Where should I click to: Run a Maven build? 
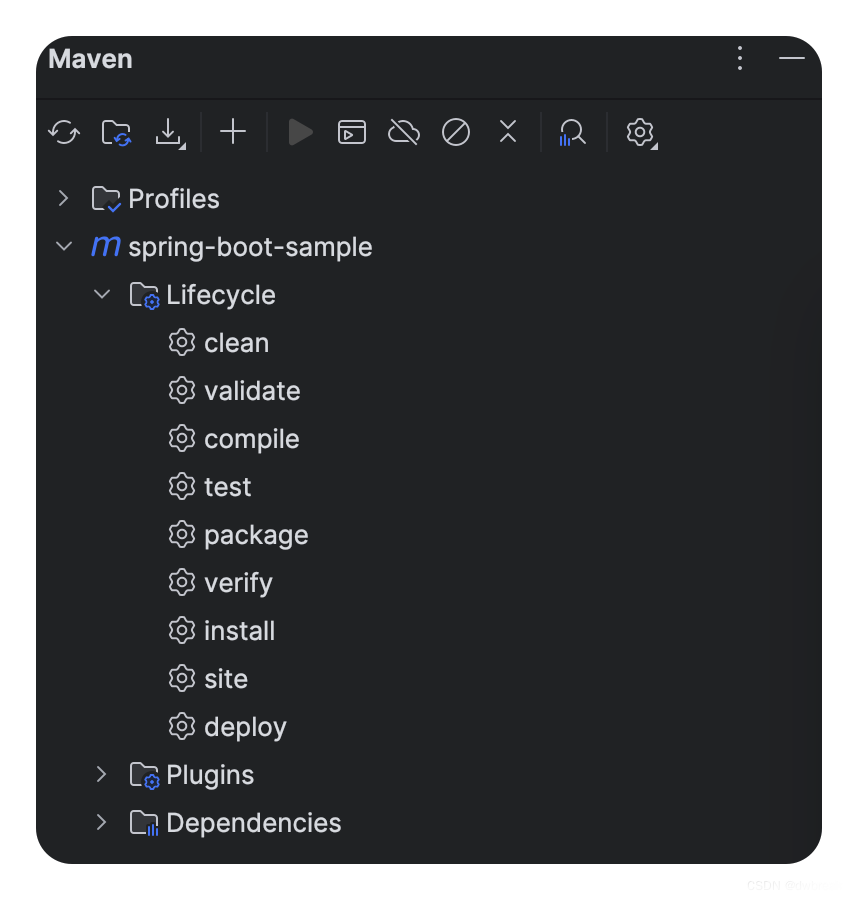300,131
